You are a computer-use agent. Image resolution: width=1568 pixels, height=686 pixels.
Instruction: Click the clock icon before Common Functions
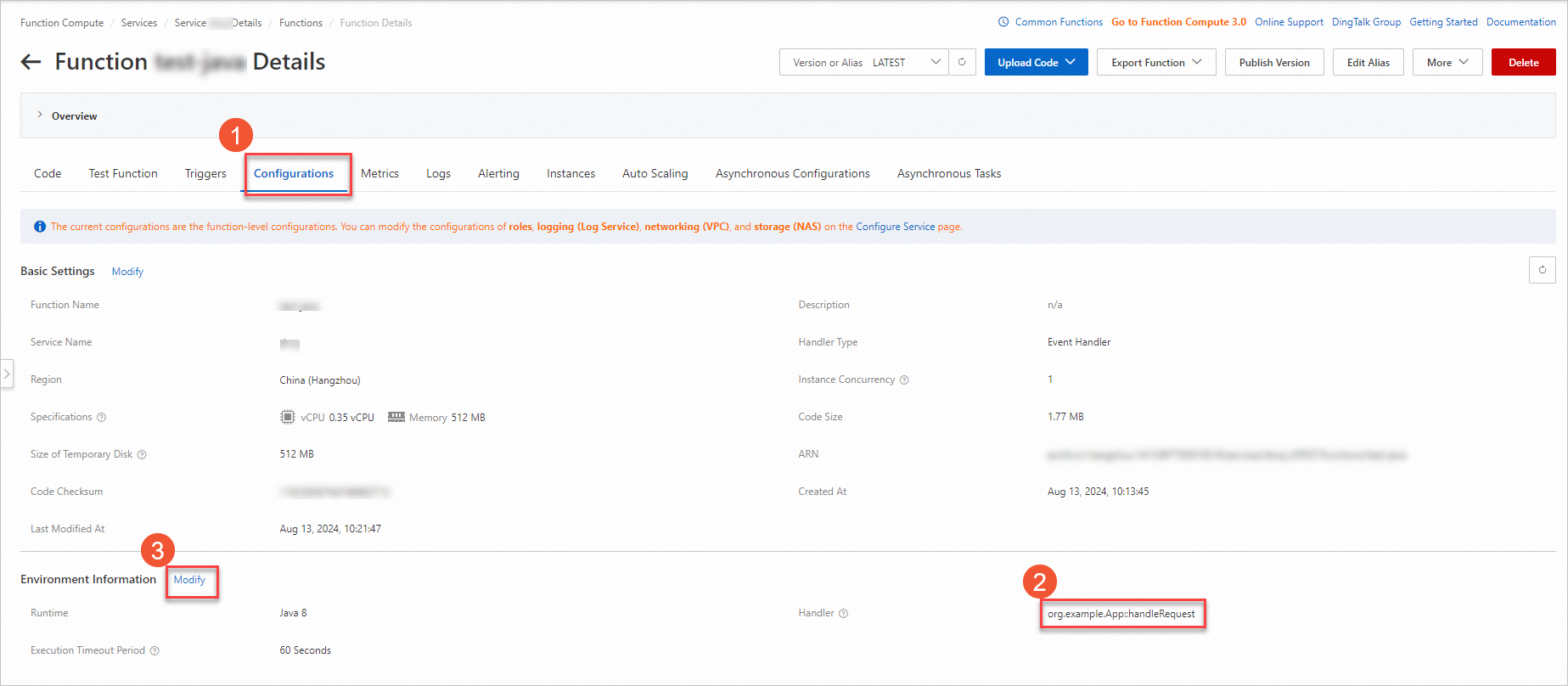point(1003,22)
